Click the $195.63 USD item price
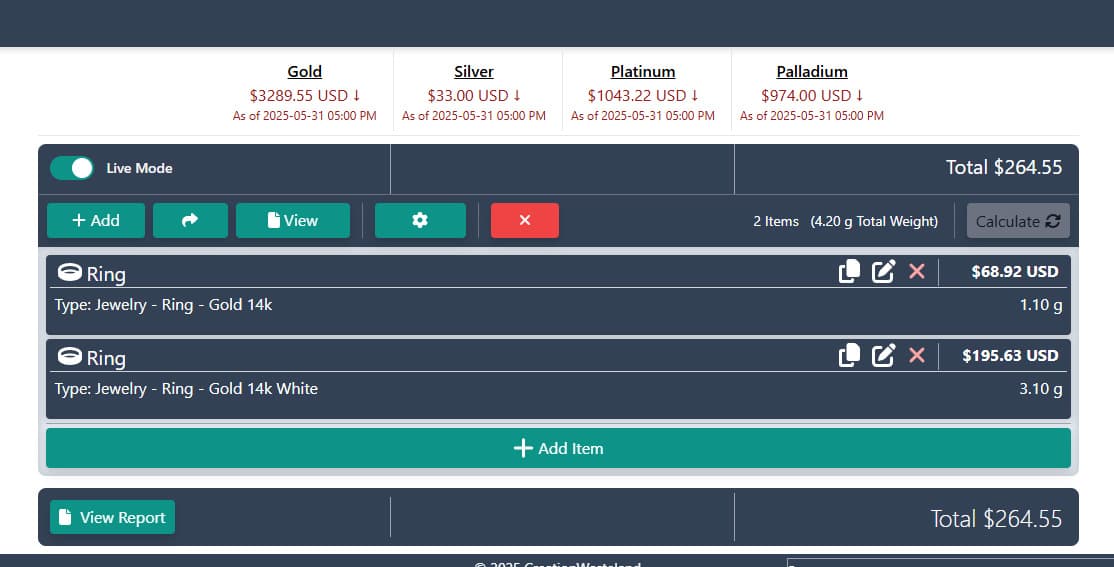The width and height of the screenshot is (1114, 567). tap(1010, 355)
